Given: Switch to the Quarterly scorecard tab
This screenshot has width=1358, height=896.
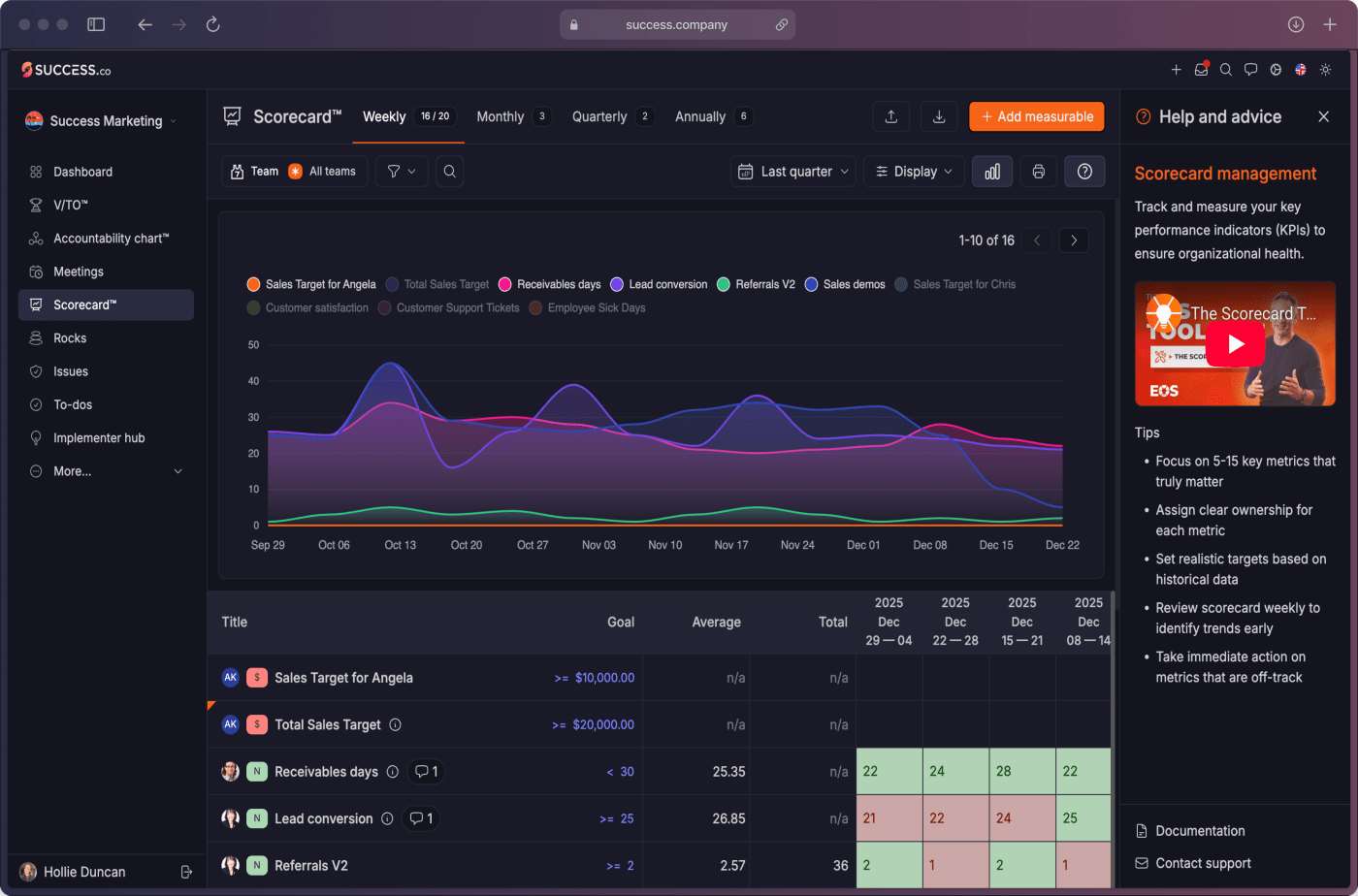Looking at the screenshot, I should (613, 116).
